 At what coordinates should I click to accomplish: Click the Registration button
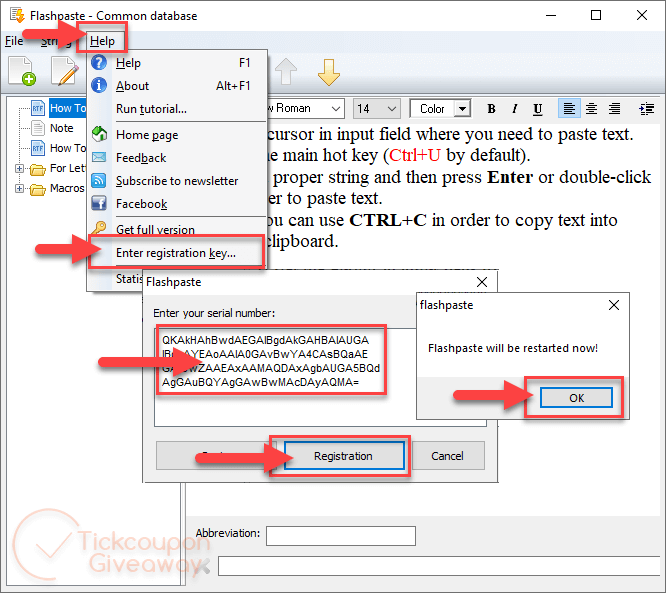[344, 456]
